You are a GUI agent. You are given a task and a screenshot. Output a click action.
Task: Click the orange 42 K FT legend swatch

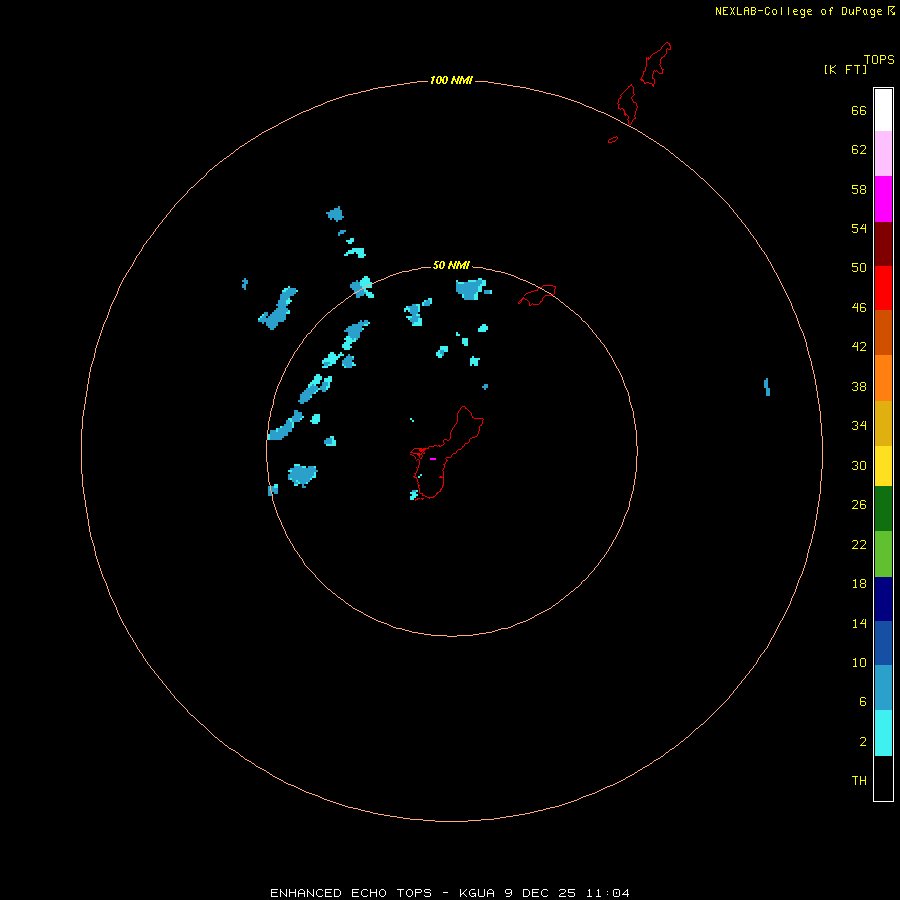tap(883, 378)
